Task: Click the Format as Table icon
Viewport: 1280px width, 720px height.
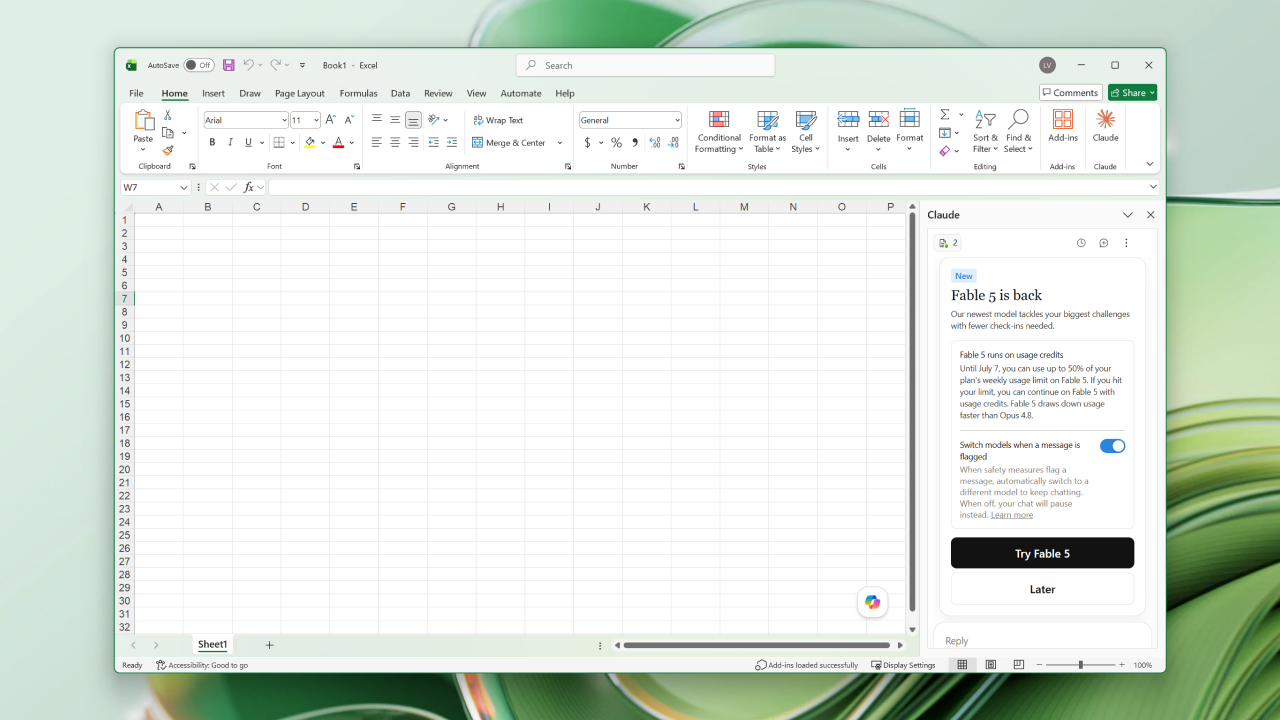Action: pos(768,120)
